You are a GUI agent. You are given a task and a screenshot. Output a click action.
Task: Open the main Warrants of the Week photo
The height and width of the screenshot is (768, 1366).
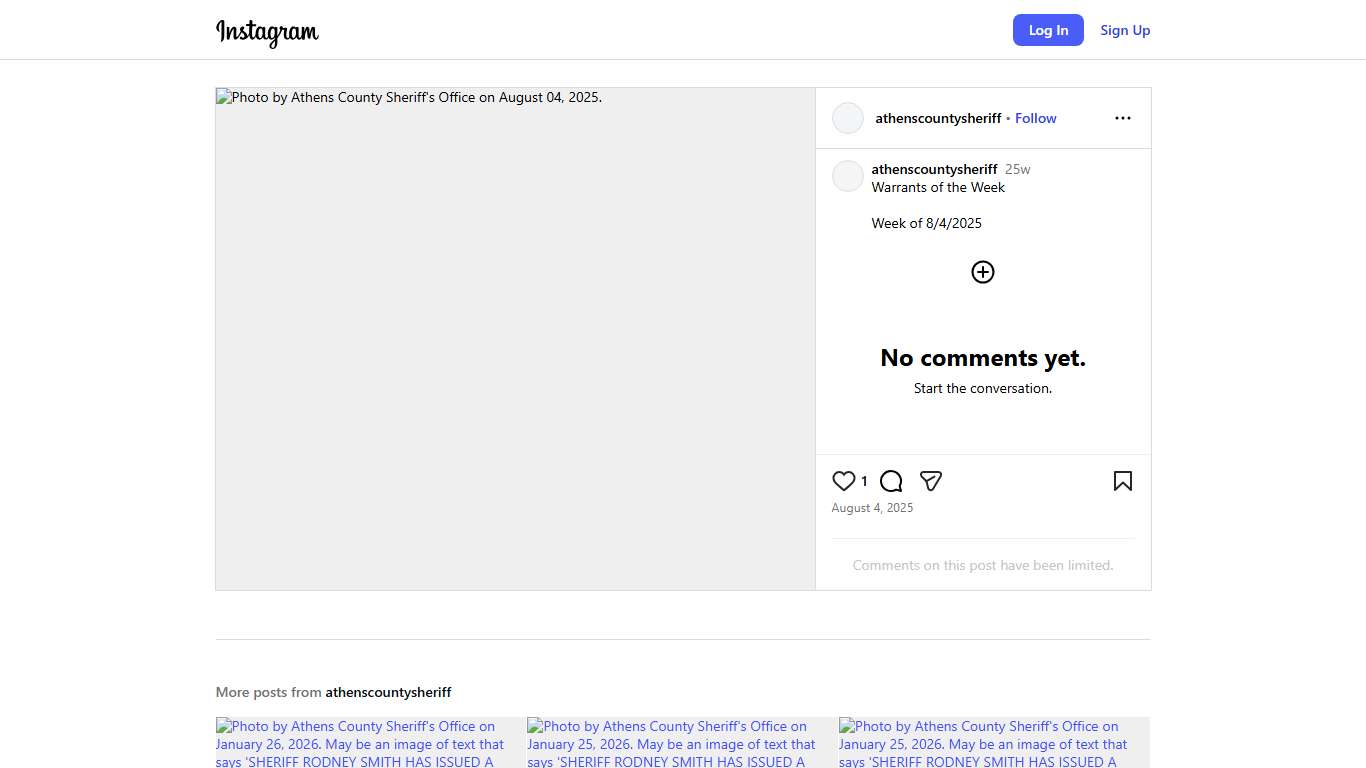tap(515, 339)
